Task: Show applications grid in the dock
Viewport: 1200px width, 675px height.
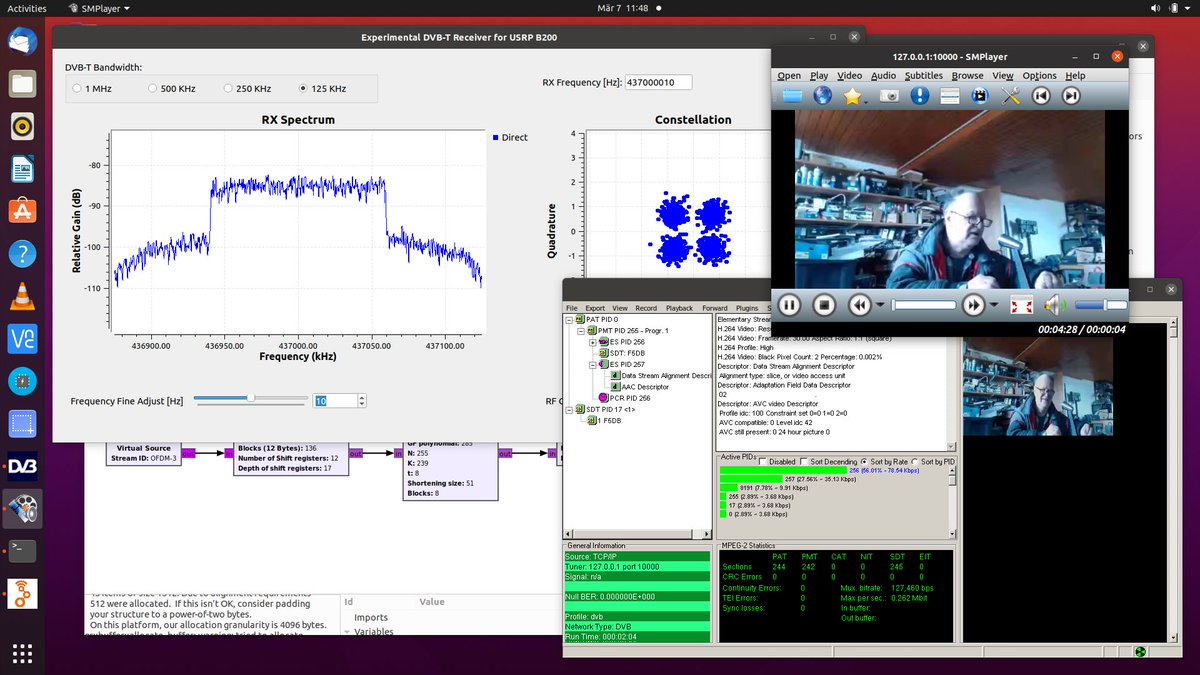Action: 22,653
